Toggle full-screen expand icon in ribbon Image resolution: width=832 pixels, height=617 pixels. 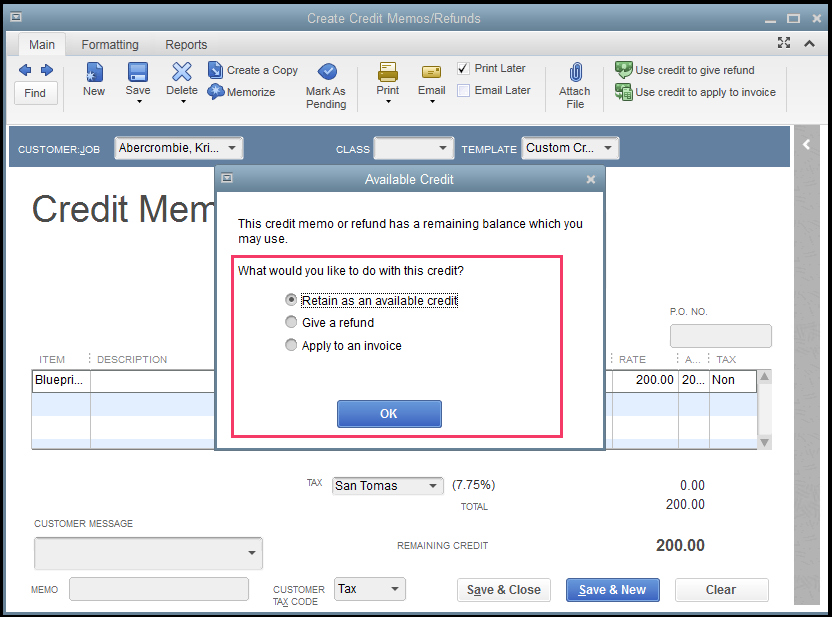click(784, 43)
